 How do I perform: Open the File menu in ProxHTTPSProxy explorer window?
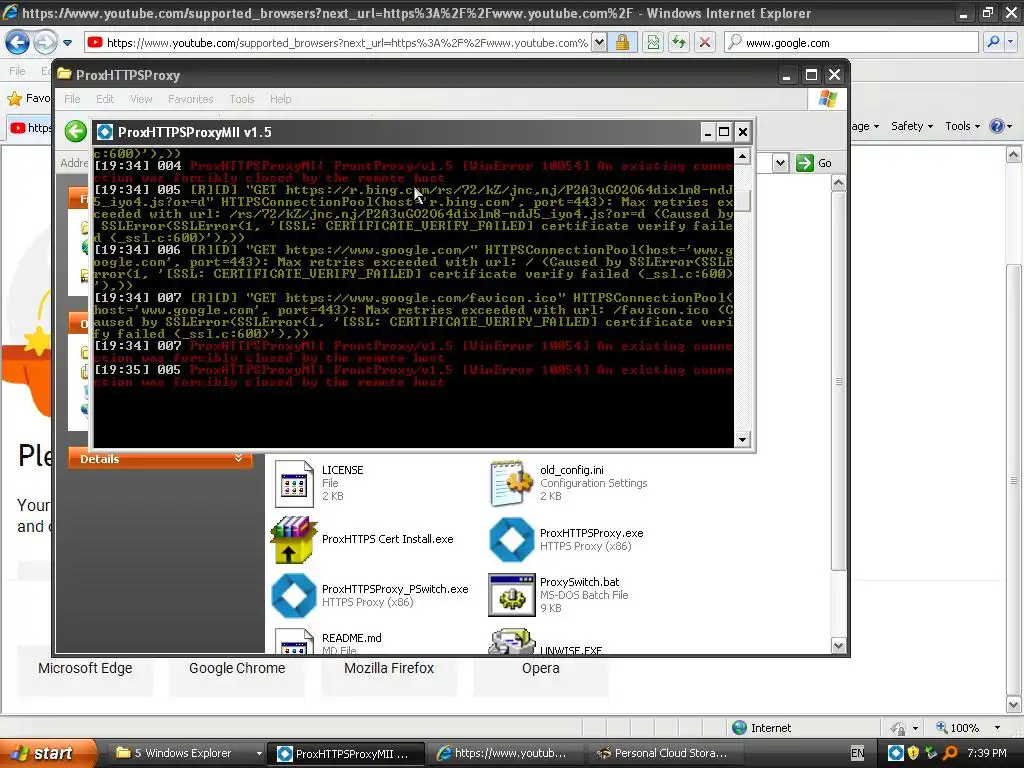(72, 99)
